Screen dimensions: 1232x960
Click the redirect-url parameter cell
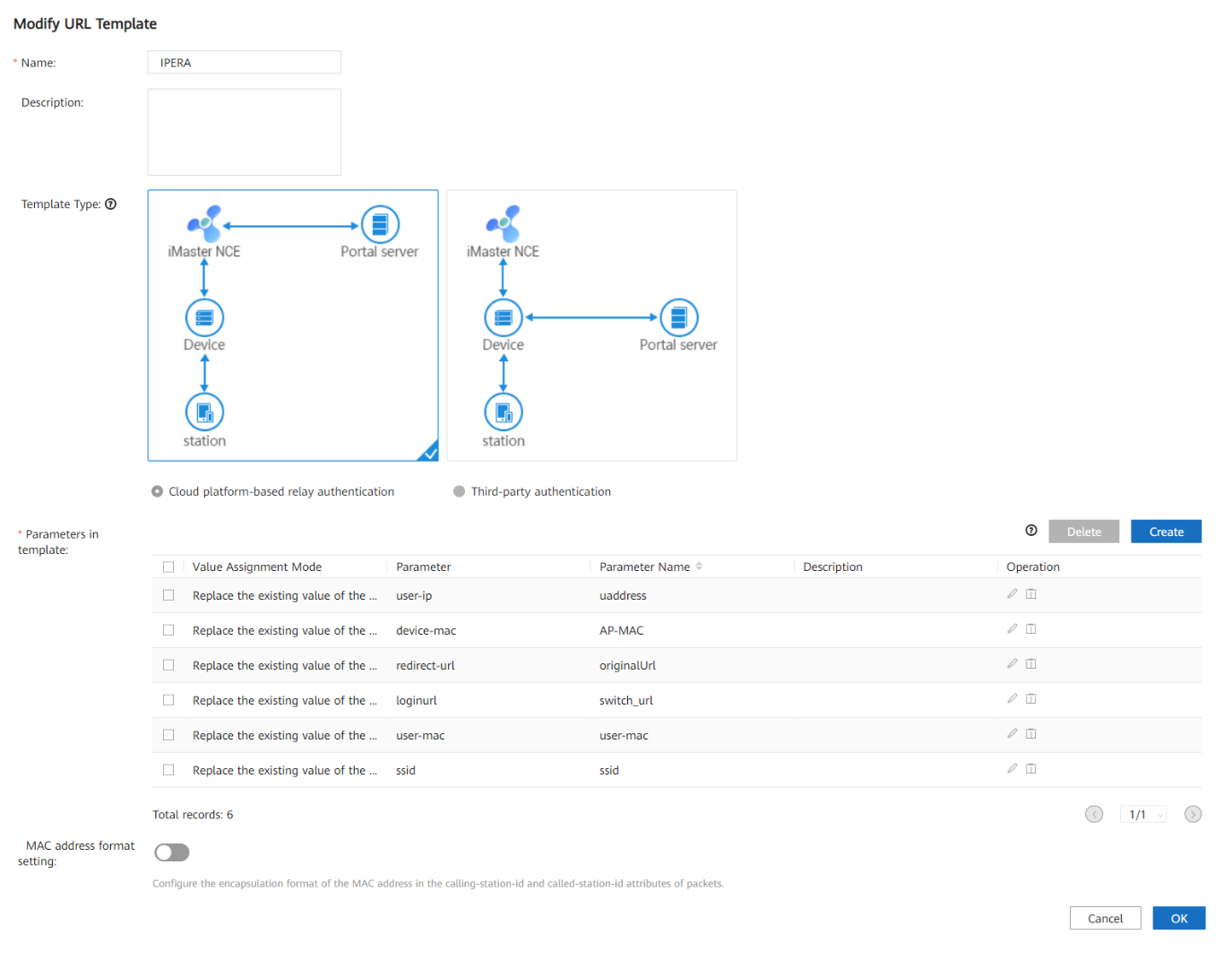426,665
